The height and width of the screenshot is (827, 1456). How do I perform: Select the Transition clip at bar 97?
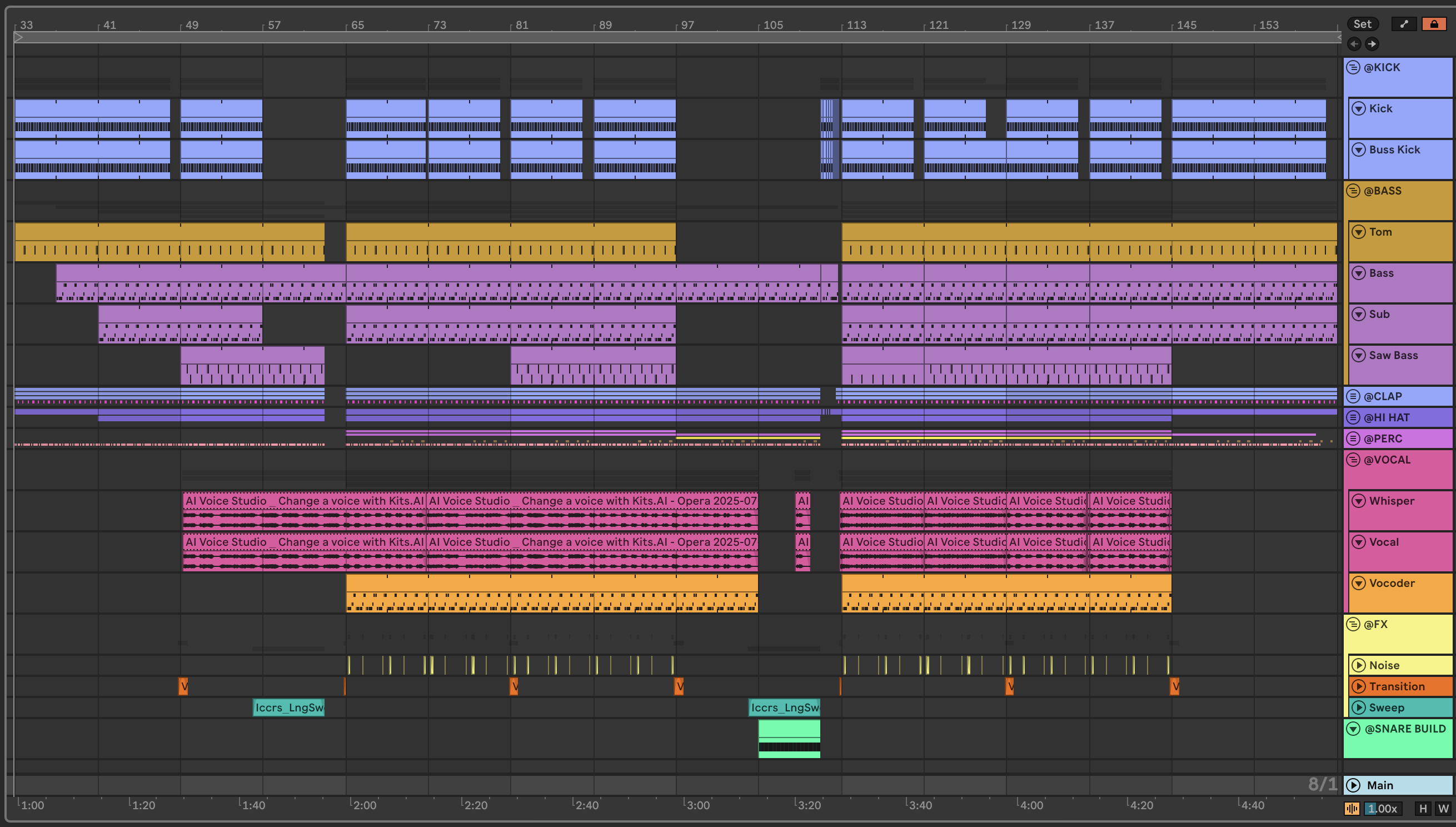coord(679,687)
